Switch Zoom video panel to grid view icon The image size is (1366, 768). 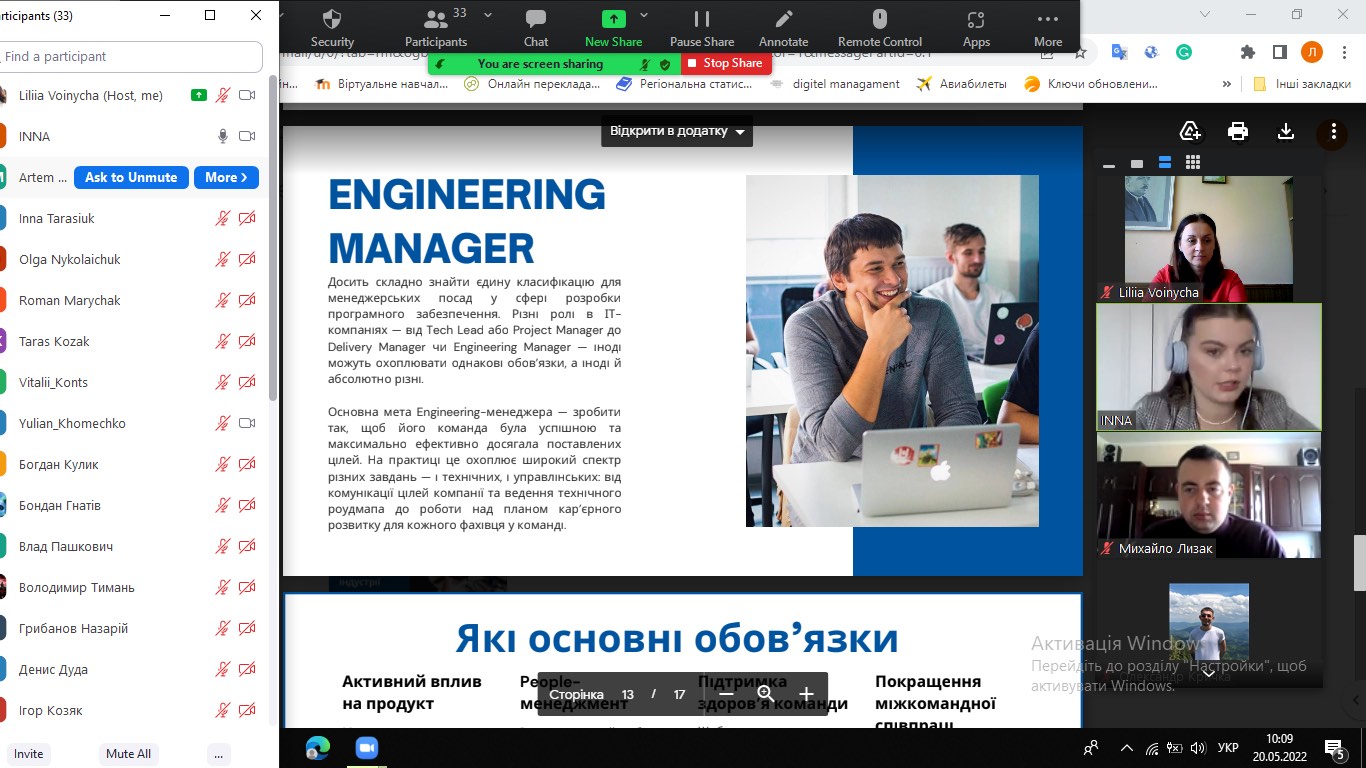coord(1192,162)
